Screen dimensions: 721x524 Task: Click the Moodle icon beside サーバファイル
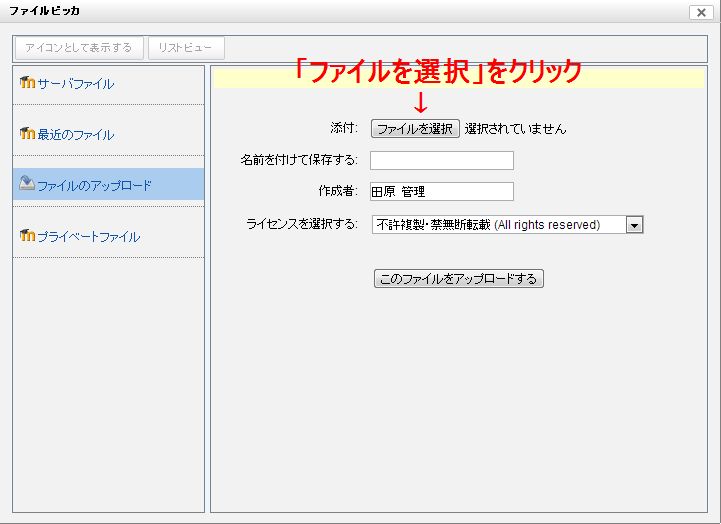27,83
